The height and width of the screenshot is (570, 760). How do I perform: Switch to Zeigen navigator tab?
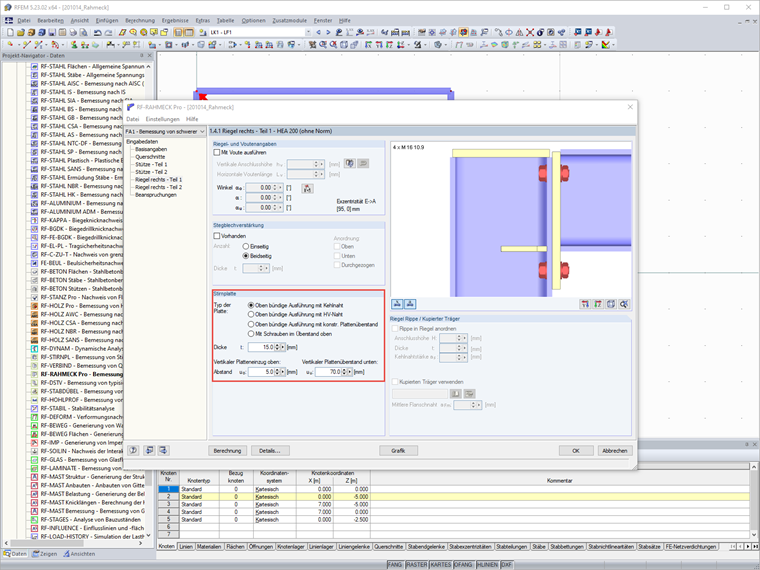(x=45, y=554)
